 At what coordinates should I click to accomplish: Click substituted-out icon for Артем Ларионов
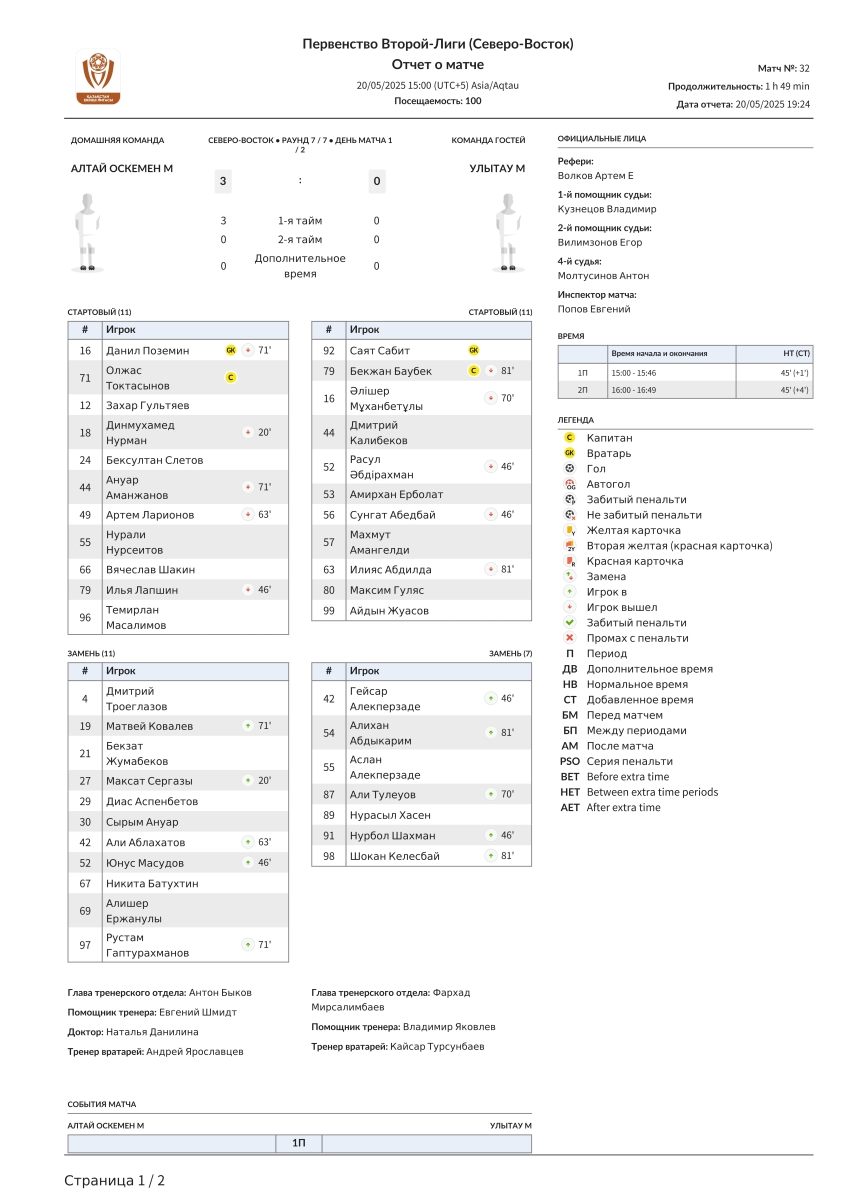pos(248,515)
